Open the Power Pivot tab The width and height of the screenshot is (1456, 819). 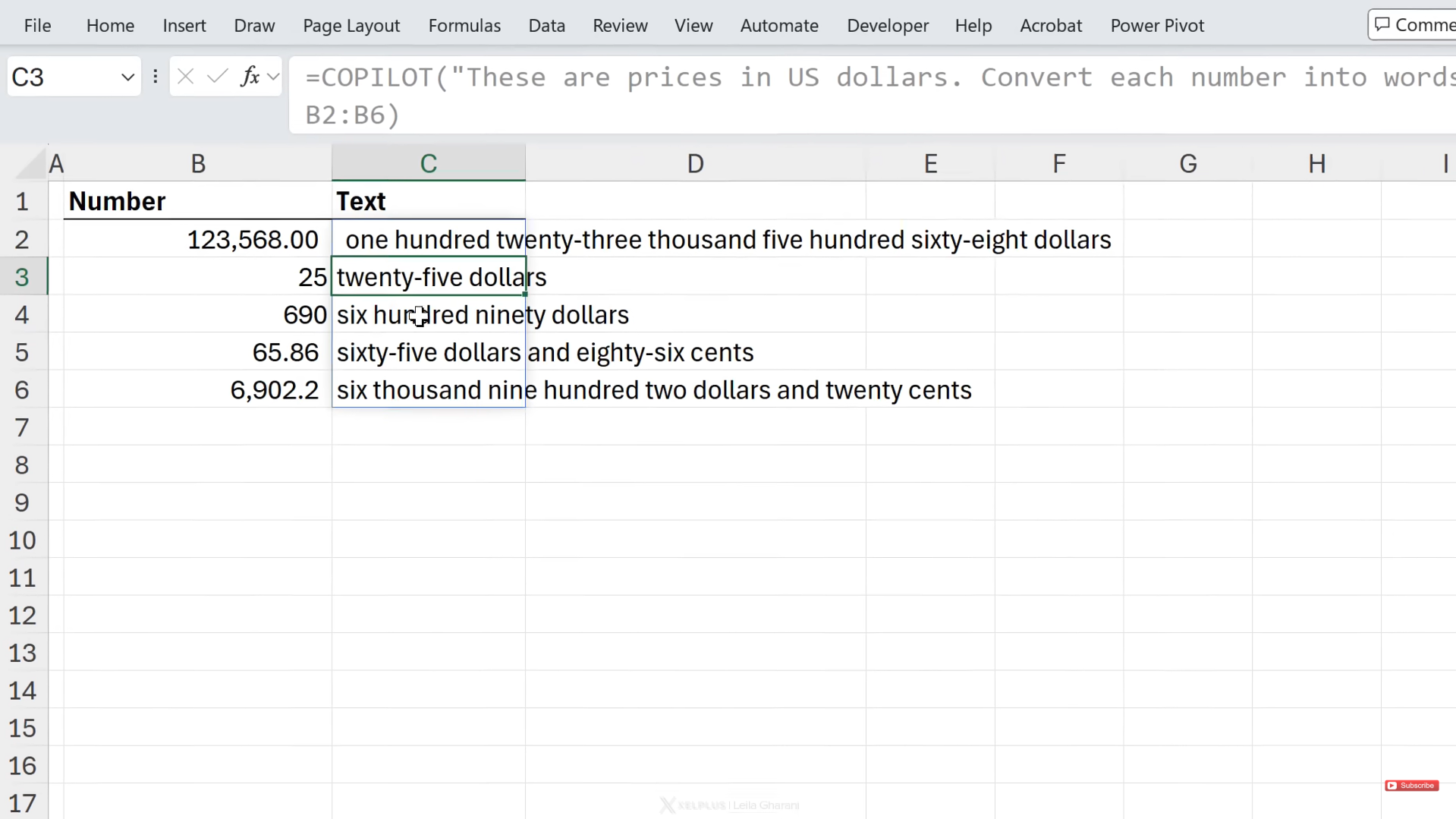coord(1157,25)
